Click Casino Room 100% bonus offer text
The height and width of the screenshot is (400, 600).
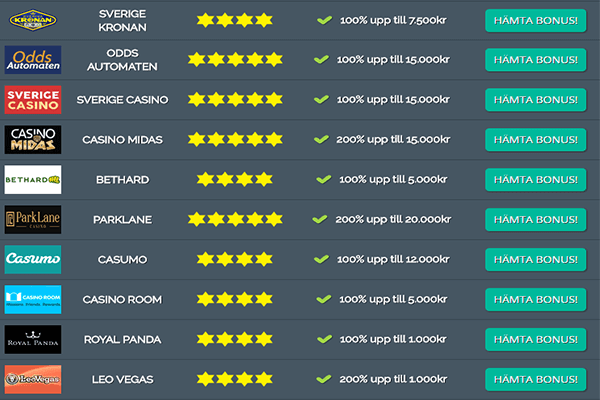(392, 300)
